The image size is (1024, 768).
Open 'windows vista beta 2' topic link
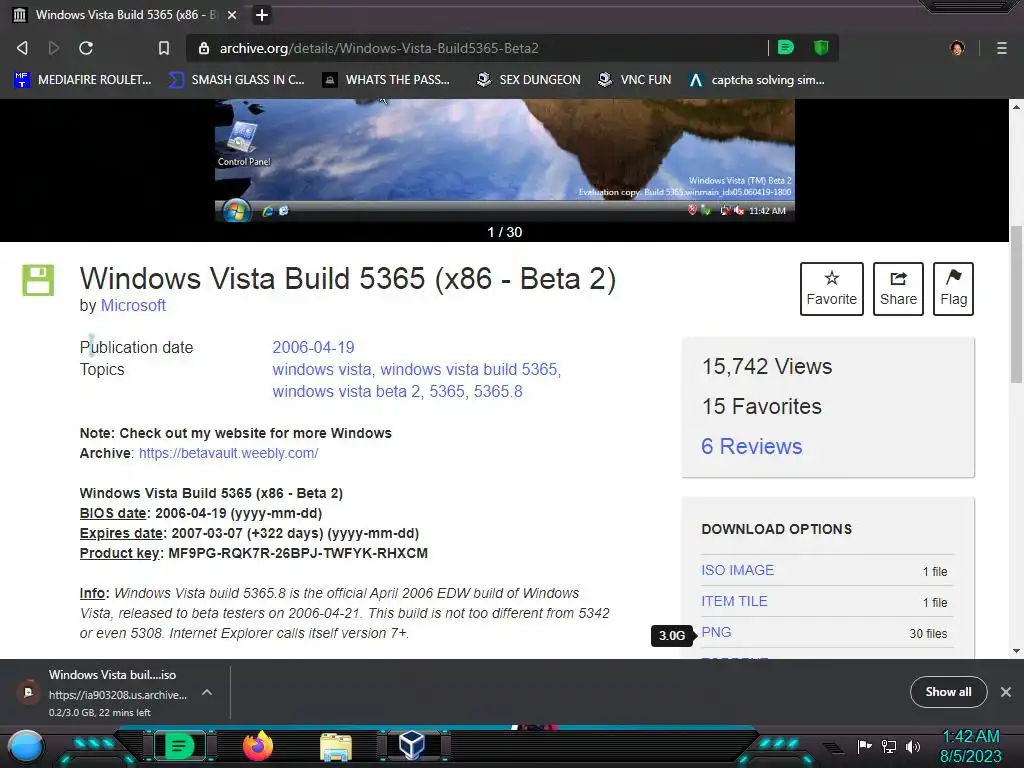(346, 392)
